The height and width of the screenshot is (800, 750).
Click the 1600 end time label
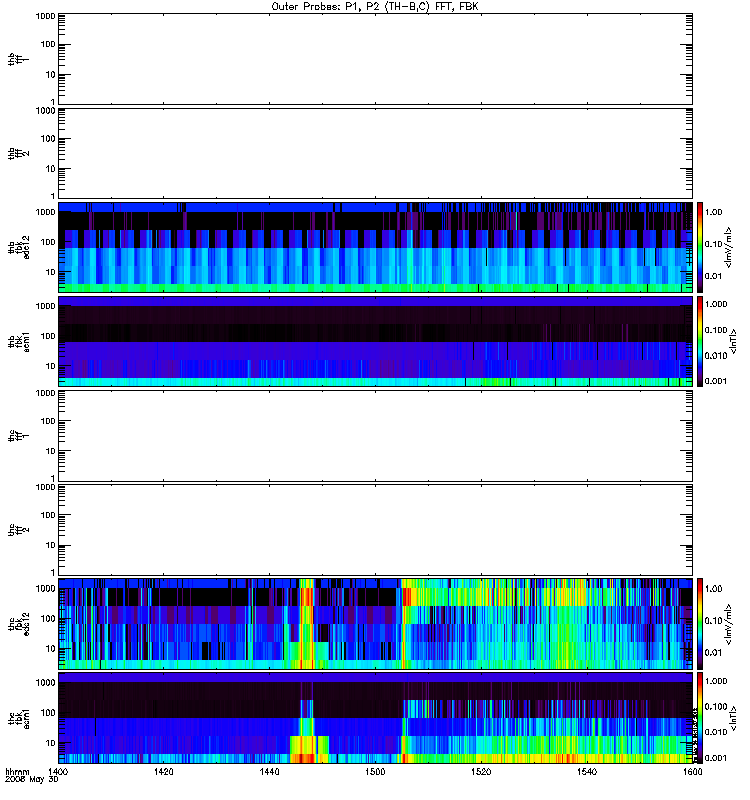692,772
